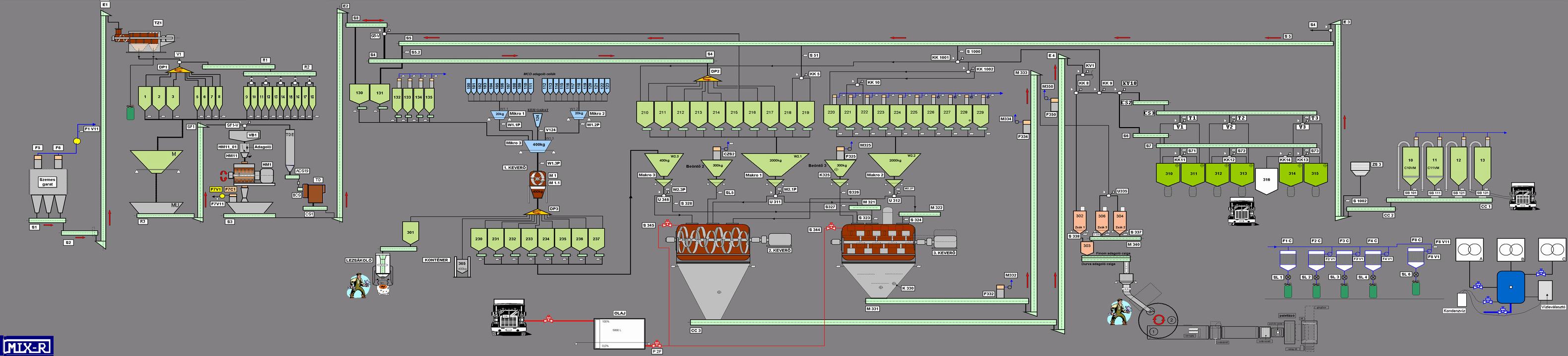Click the LEZSÁKOLÓ bagging station
Screen dimensions: 1568x356
click(382, 266)
